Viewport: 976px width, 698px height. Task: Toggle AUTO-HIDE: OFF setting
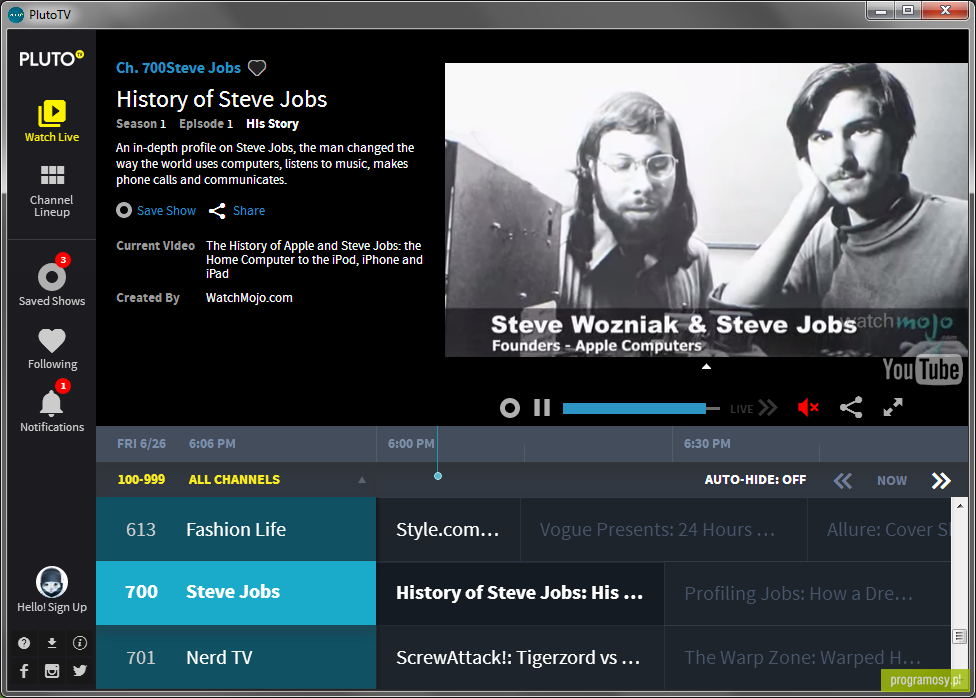point(755,479)
